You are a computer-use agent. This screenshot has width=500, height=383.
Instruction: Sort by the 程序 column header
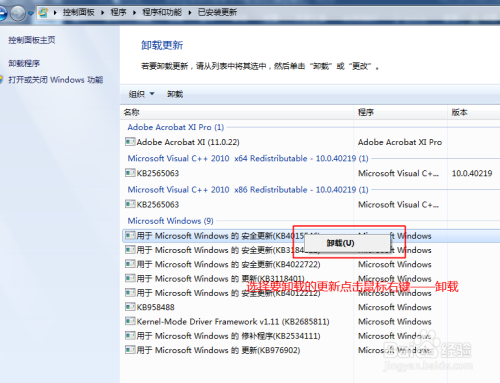(x=366, y=112)
